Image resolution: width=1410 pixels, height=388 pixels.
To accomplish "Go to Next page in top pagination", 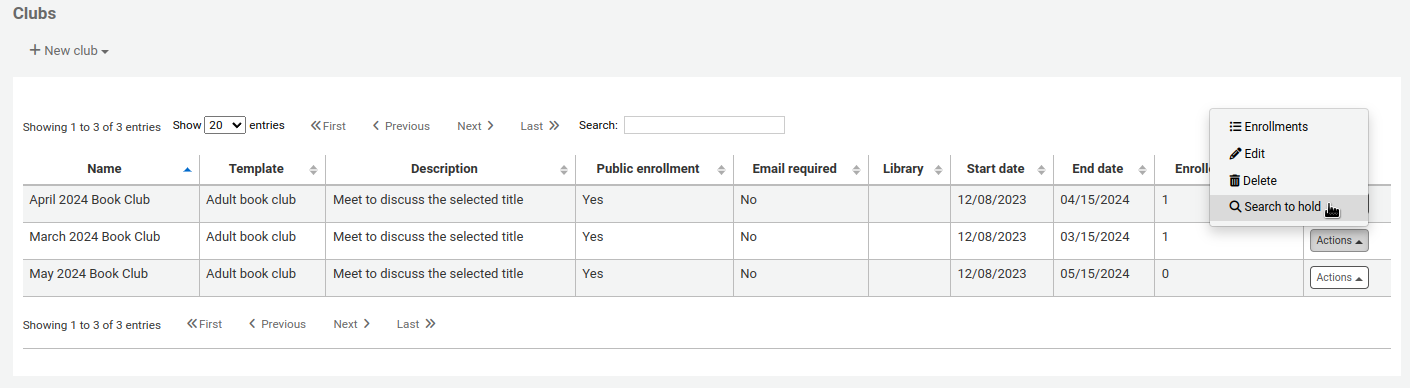I will point(476,126).
